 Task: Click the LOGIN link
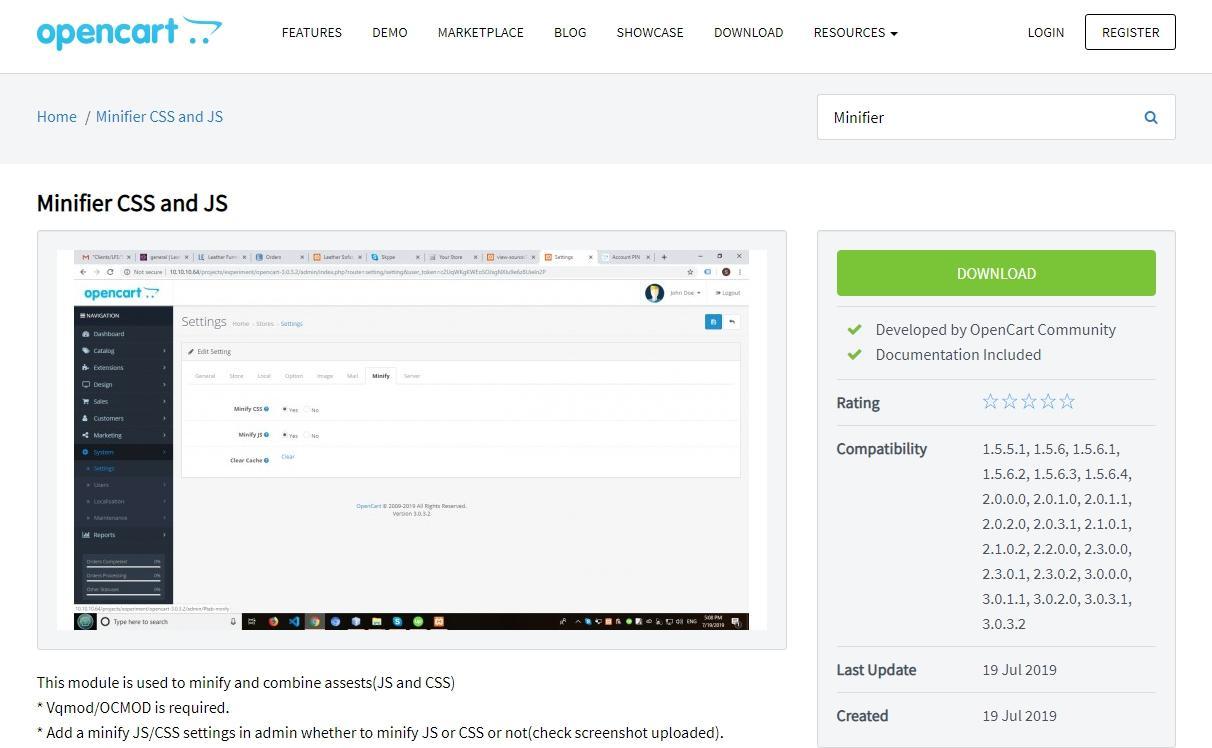[x=1046, y=32]
